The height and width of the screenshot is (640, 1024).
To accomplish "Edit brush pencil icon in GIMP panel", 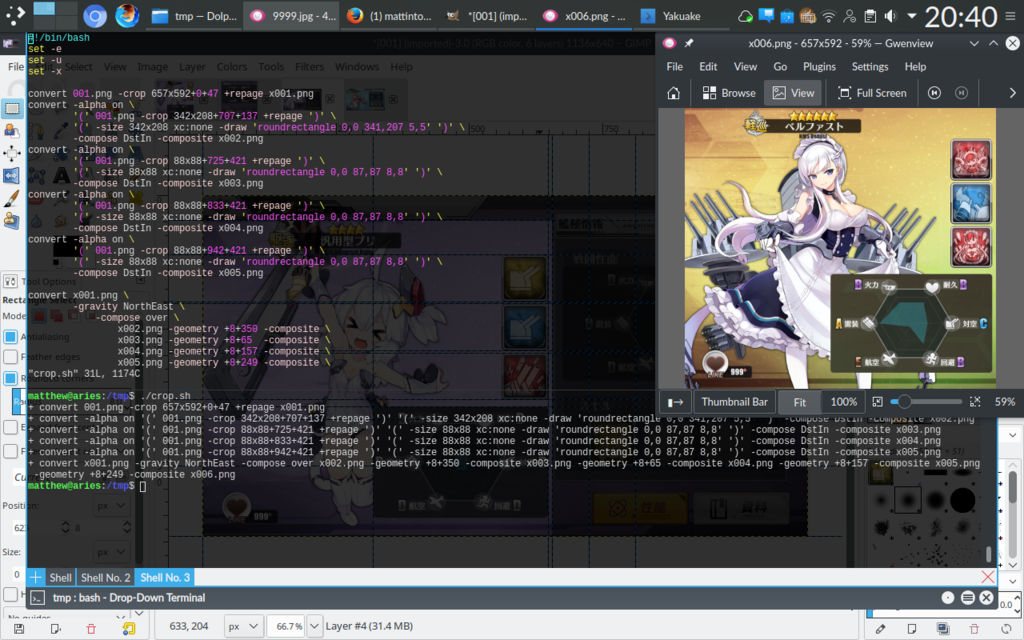I will point(880,629).
